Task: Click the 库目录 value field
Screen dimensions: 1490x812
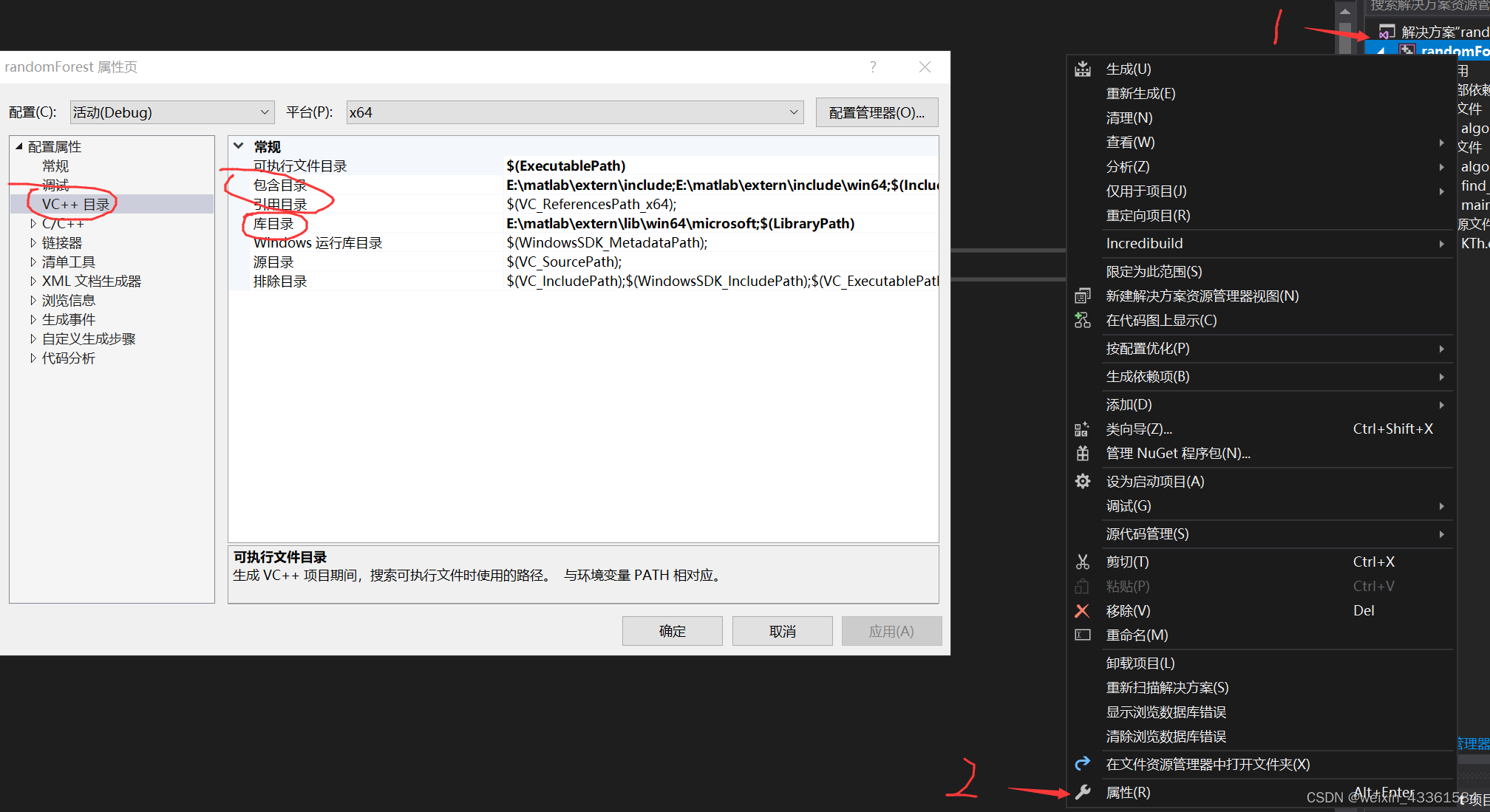Action: point(721,224)
